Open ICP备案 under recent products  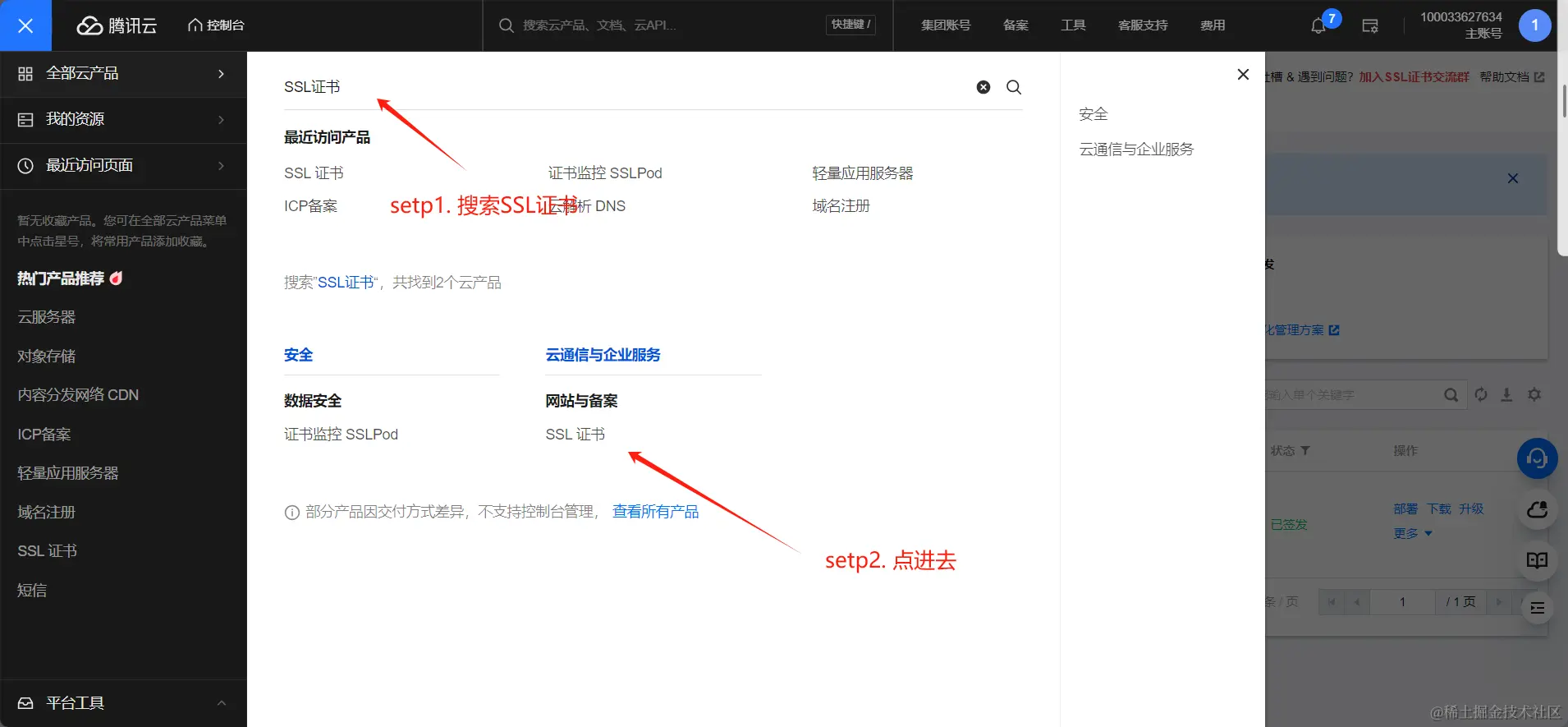coord(311,206)
